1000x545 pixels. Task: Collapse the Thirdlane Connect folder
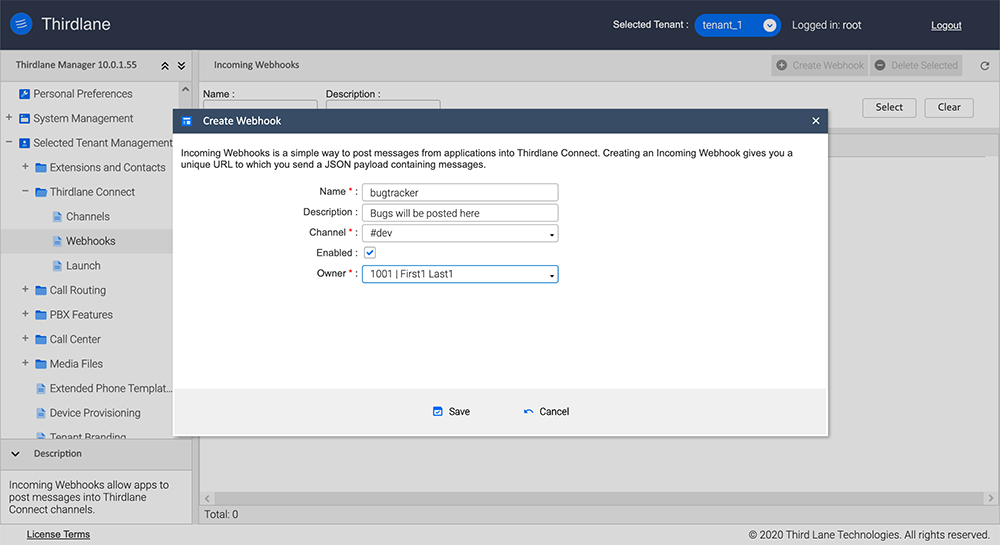point(25,191)
